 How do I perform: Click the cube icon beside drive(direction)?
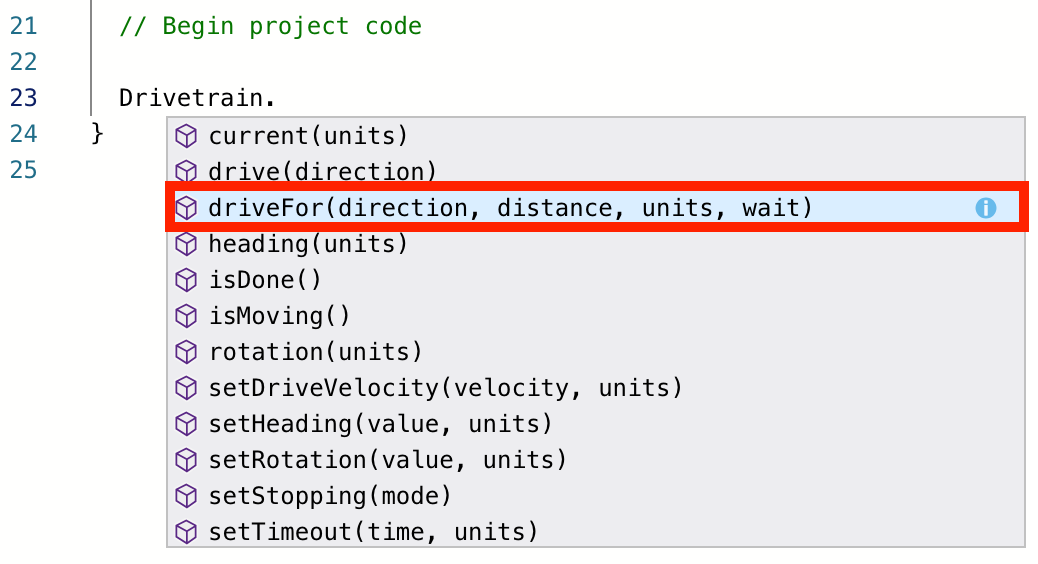click(185, 172)
